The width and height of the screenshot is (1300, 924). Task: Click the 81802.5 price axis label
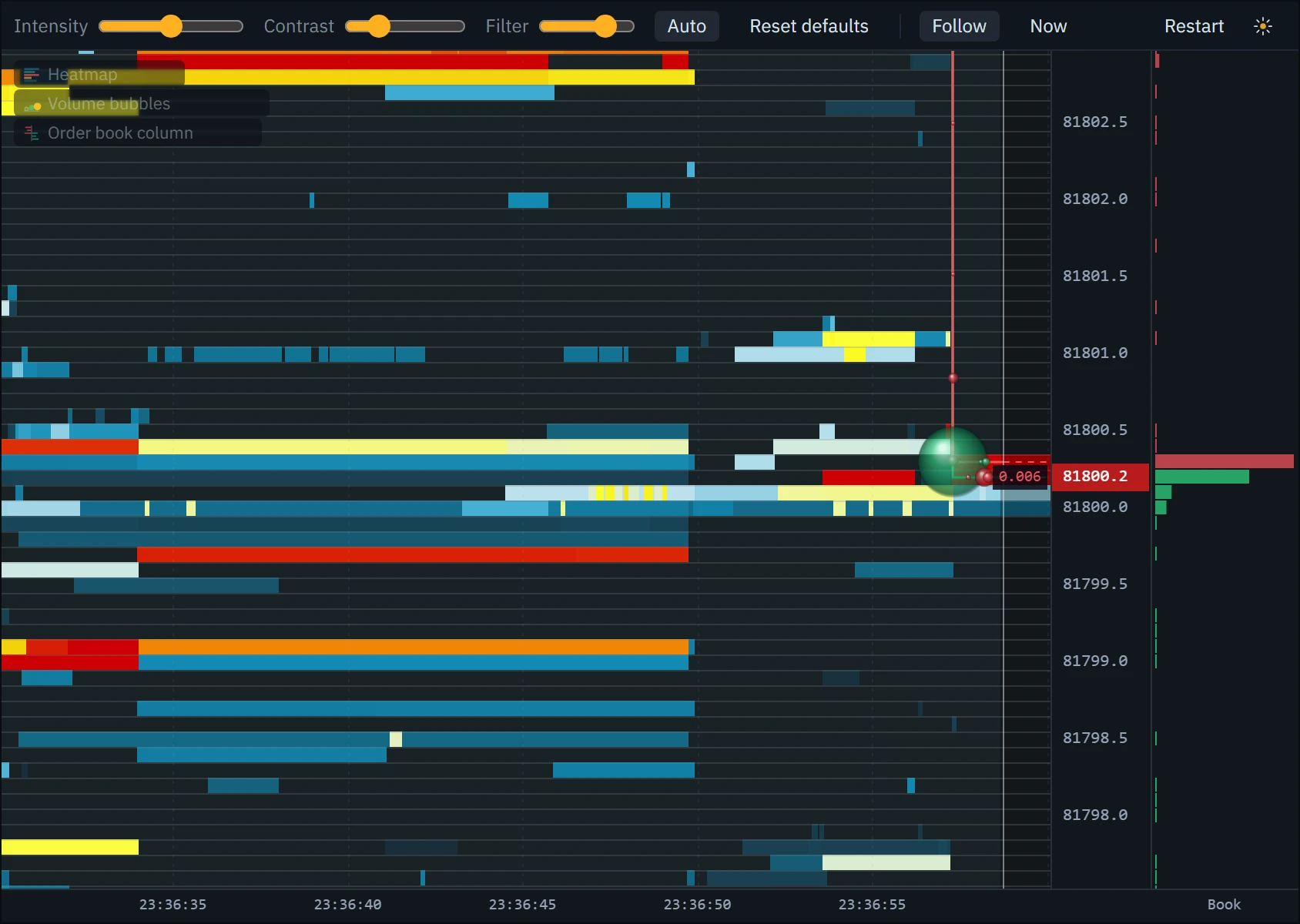(x=1094, y=122)
